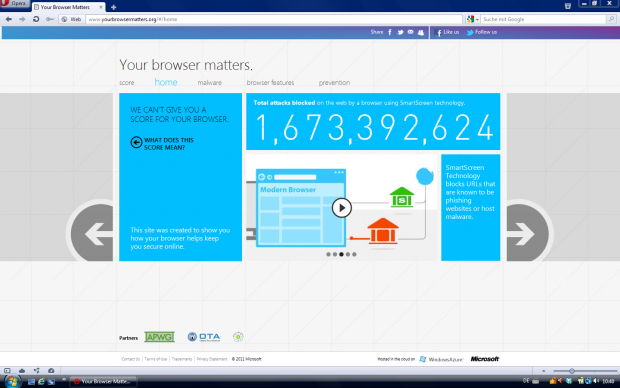Viewport: 620px width, 388px height.
Task: Open the round green partner logo
Action: point(238,337)
